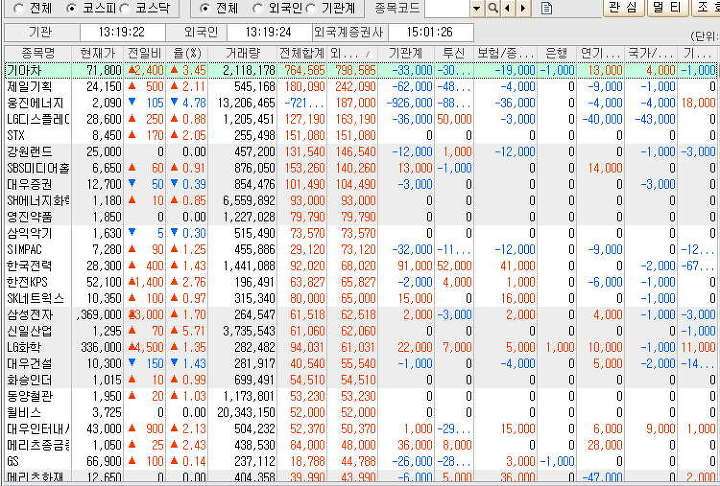Open the document list icon

pyautogui.click(x=546, y=8)
